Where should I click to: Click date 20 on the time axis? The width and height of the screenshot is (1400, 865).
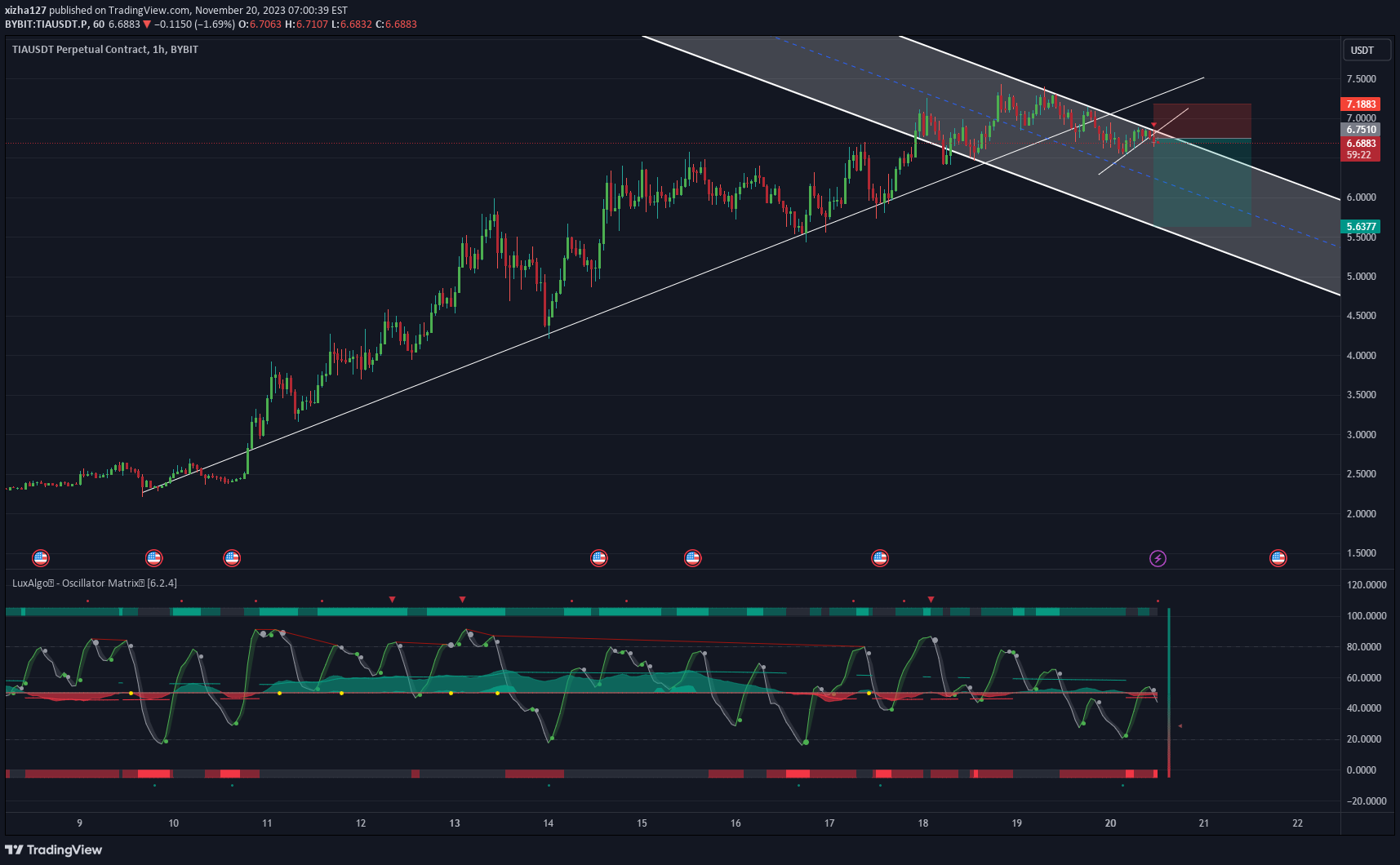click(x=1110, y=823)
